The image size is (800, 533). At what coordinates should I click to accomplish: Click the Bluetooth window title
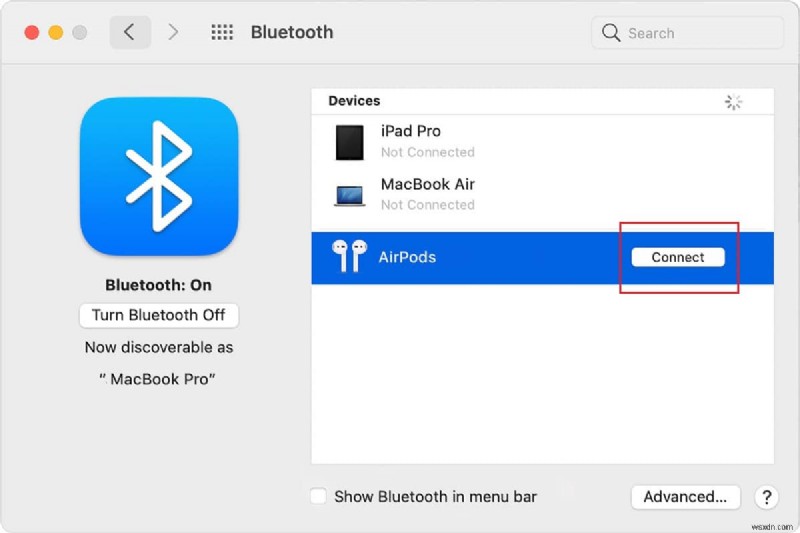click(x=292, y=33)
